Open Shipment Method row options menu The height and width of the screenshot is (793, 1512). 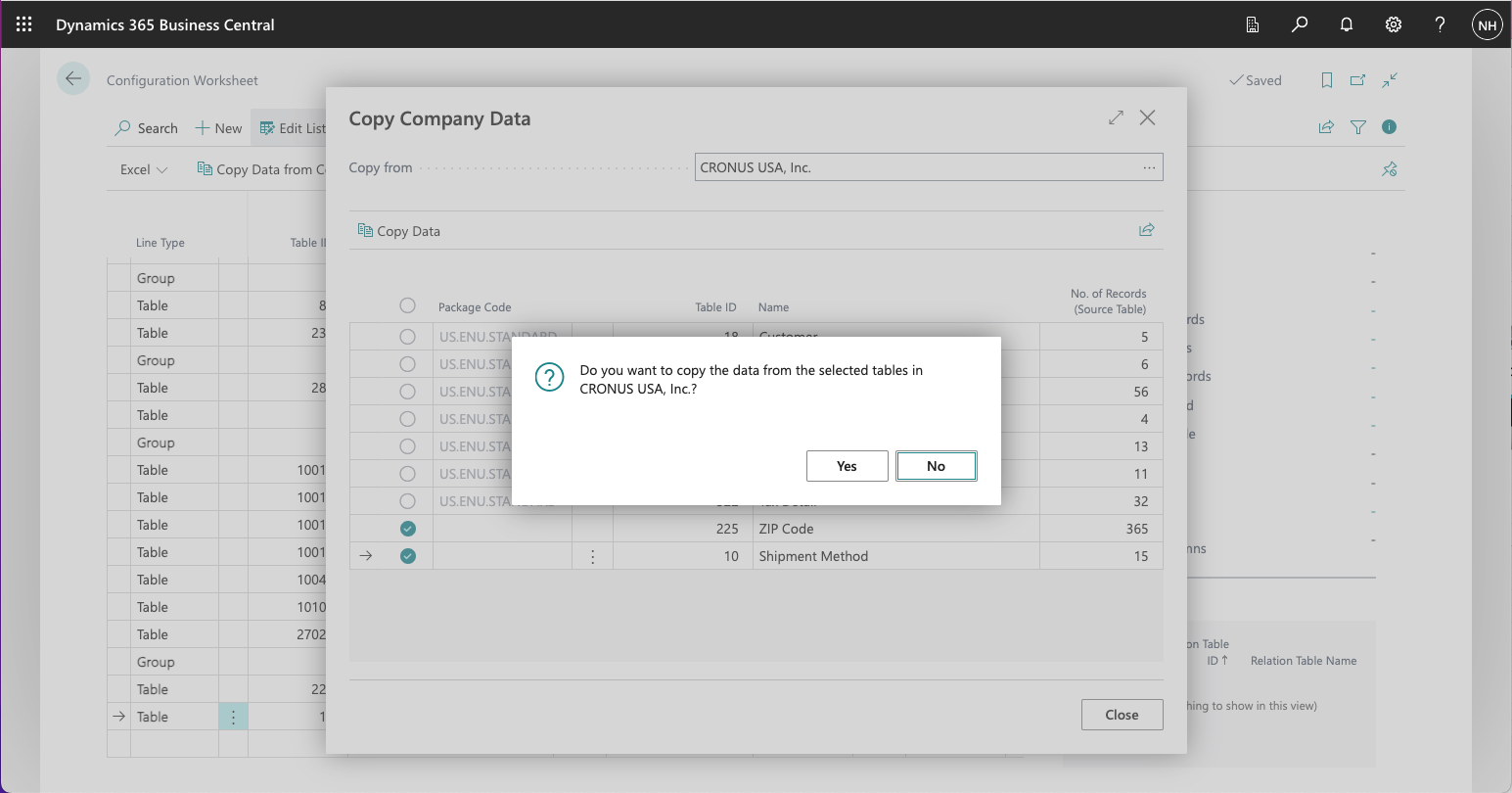pos(592,556)
